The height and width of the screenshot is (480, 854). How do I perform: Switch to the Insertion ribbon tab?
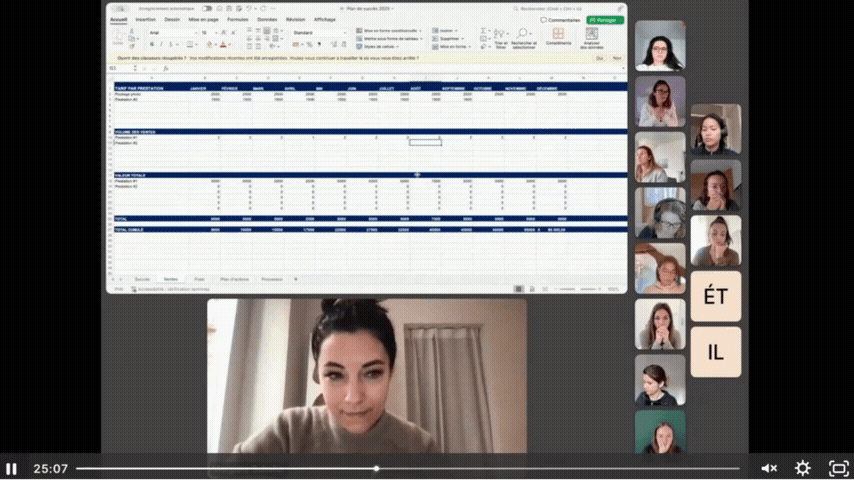click(146, 19)
